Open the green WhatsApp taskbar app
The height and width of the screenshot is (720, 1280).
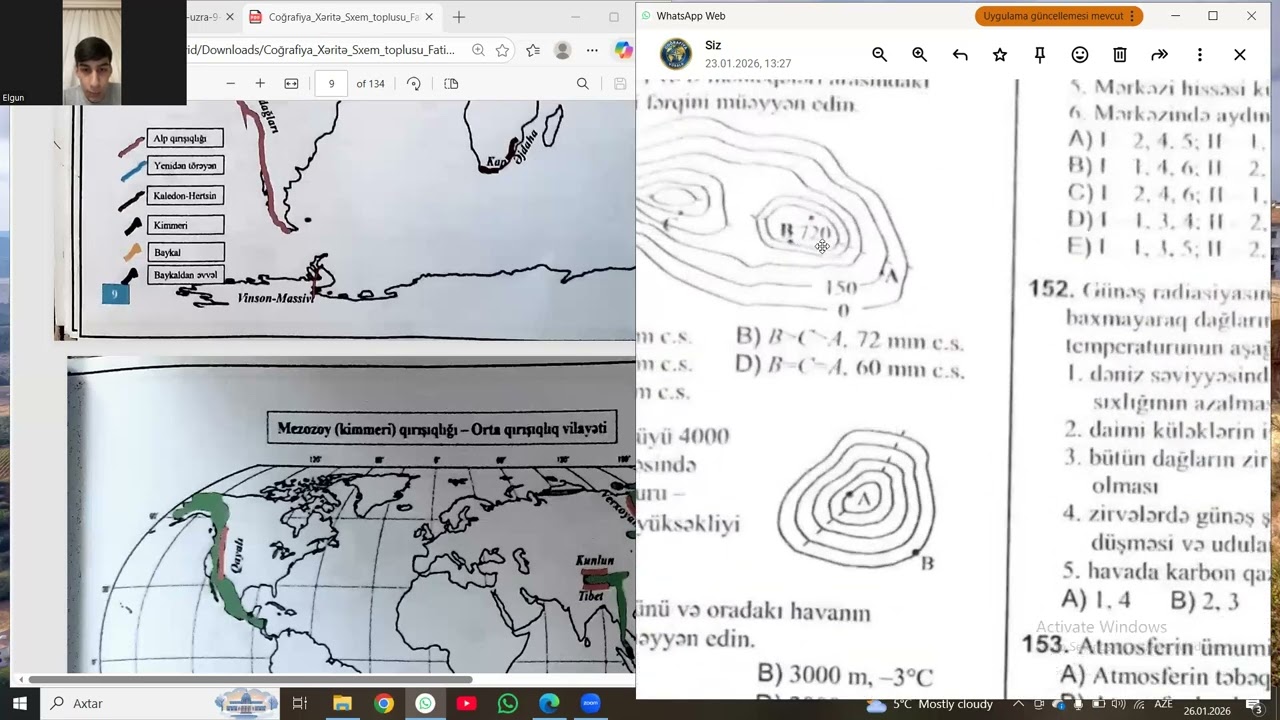click(x=507, y=703)
